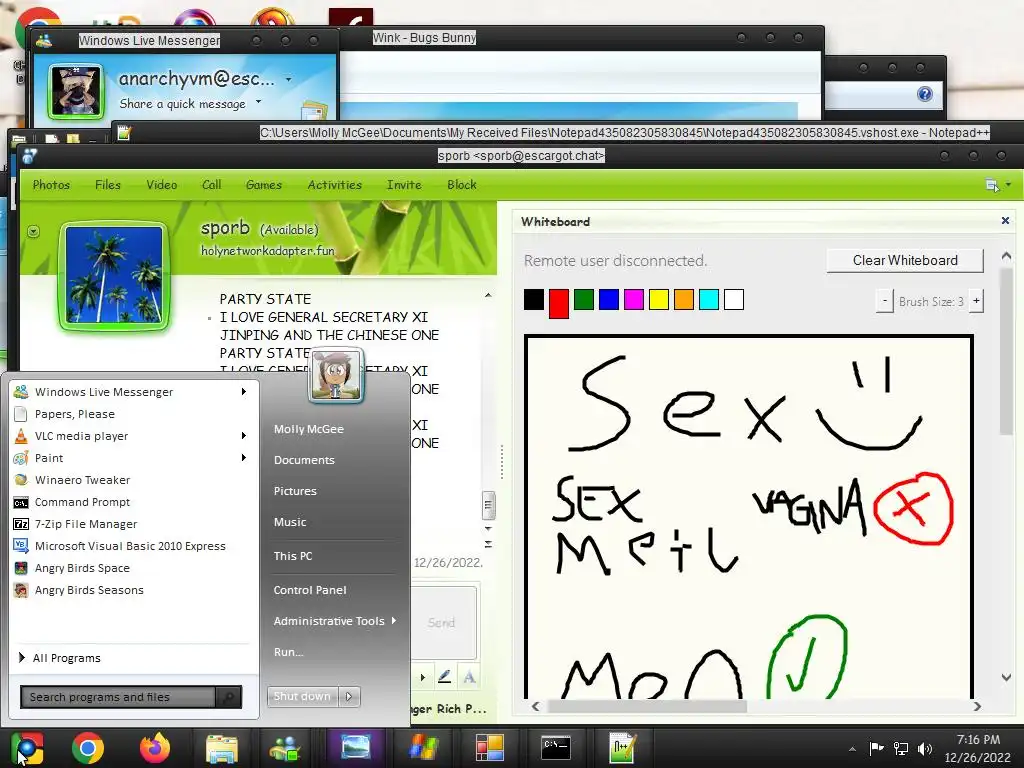Image resolution: width=1024 pixels, height=768 pixels.
Task: Click the Shut down button
Action: [x=302, y=697]
